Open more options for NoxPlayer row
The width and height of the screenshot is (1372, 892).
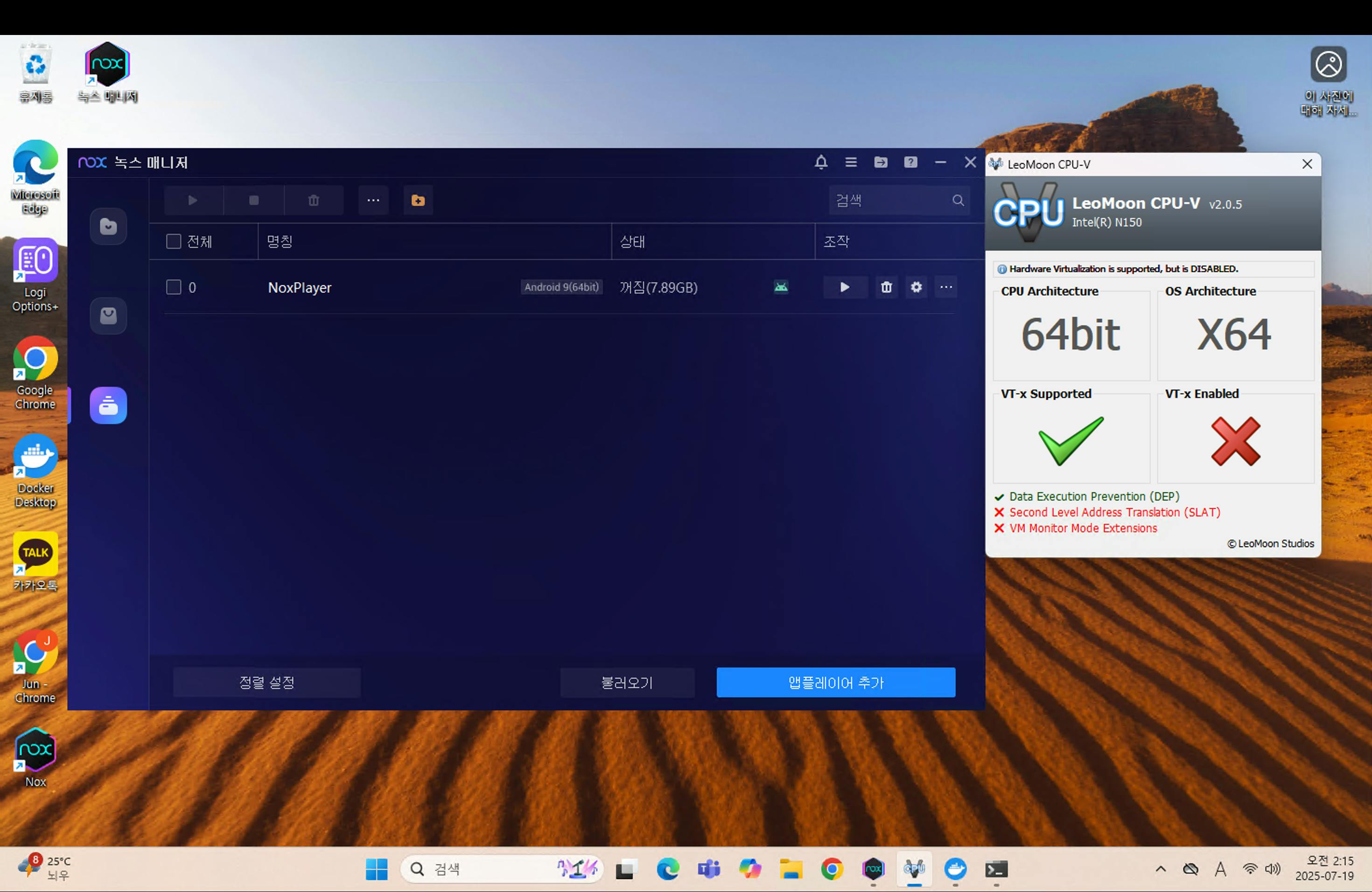(x=946, y=287)
